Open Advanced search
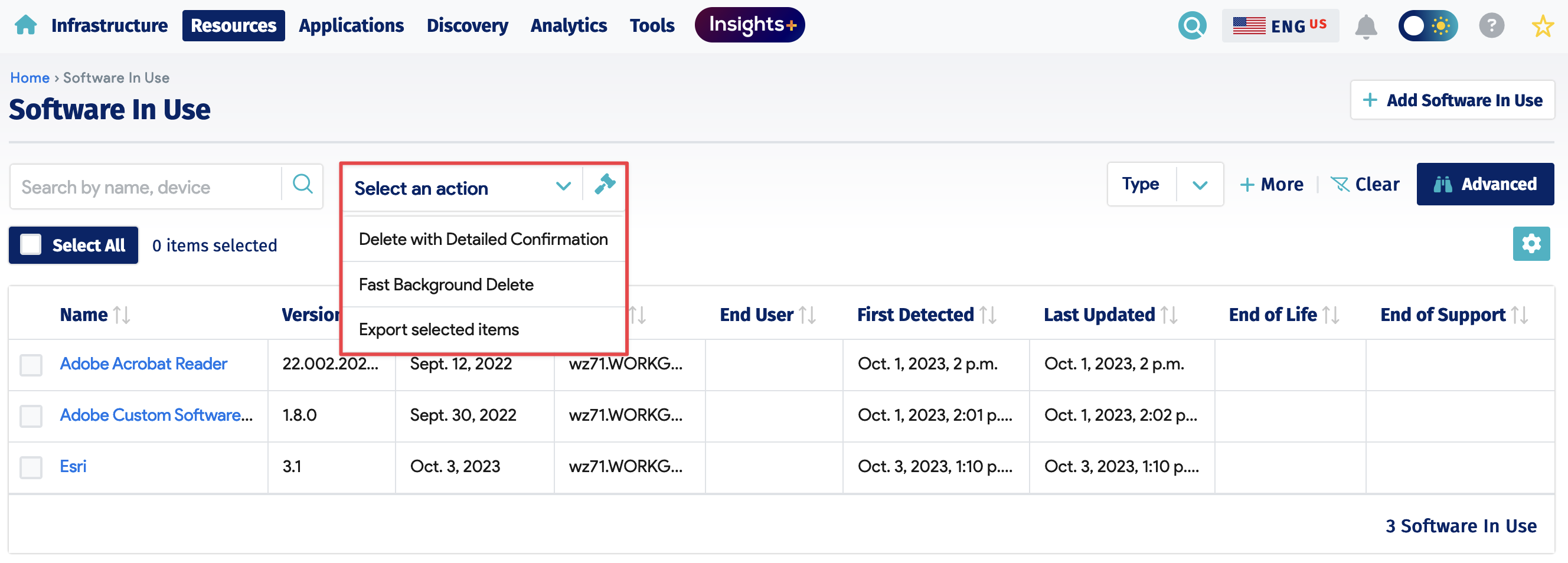This screenshot has height=563, width=1568. click(1485, 184)
